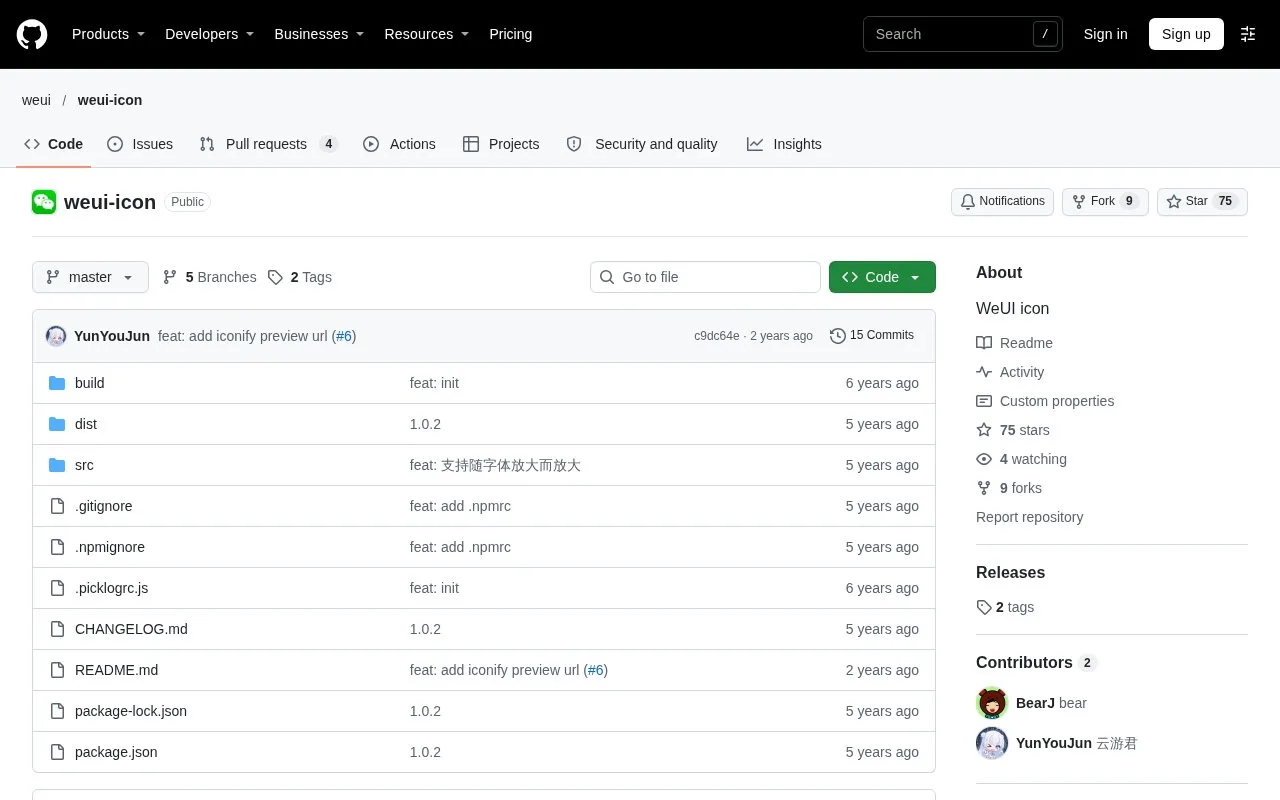Click the Report repository link
This screenshot has width=1280, height=800.
point(1029,517)
